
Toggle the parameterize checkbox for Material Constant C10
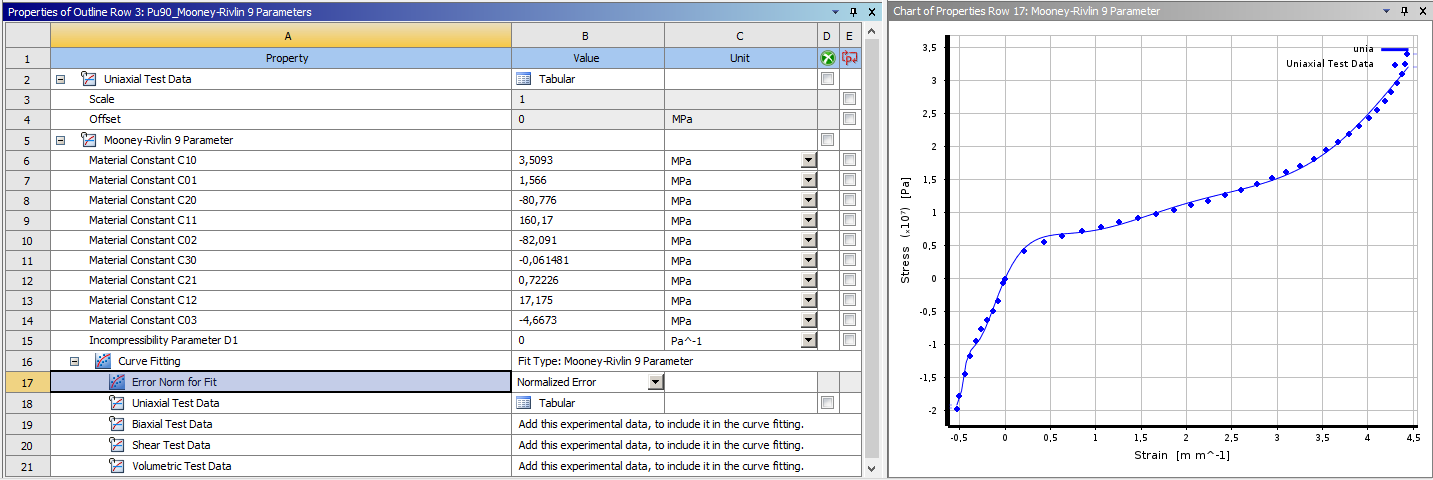[849, 160]
